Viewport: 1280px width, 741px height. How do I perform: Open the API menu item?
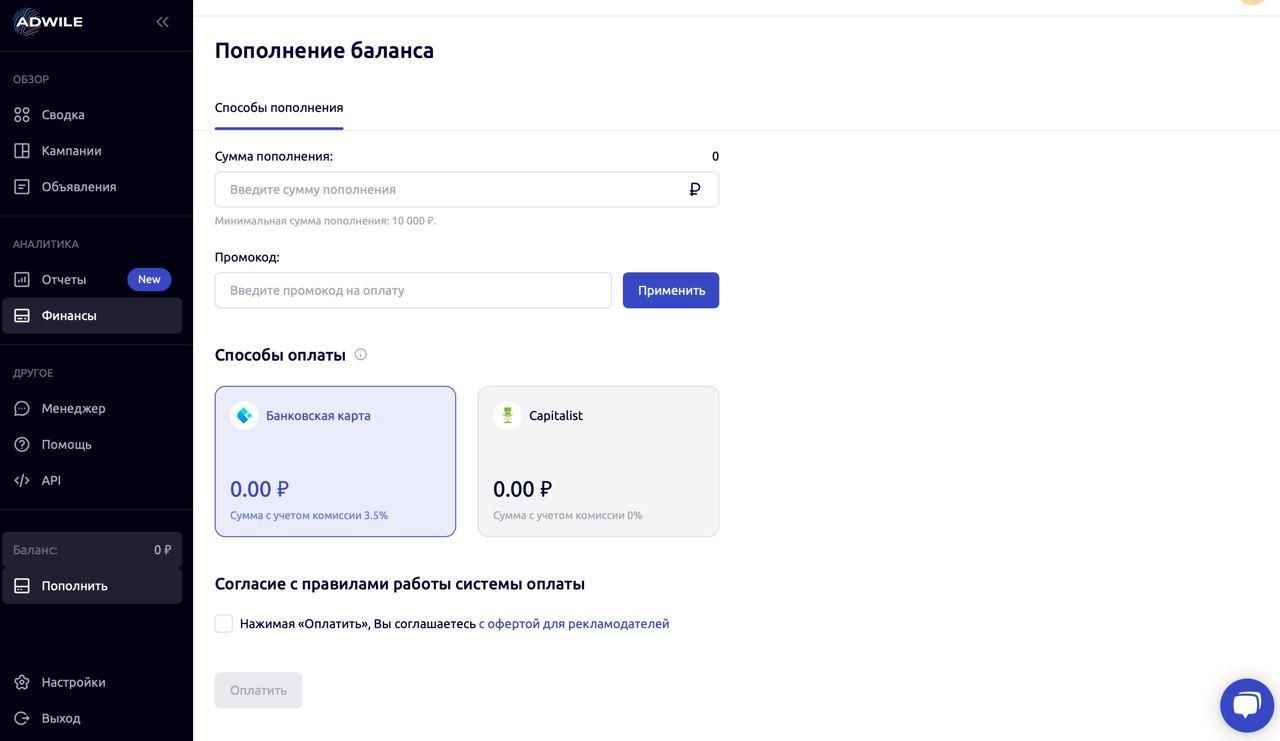[x=92, y=481]
